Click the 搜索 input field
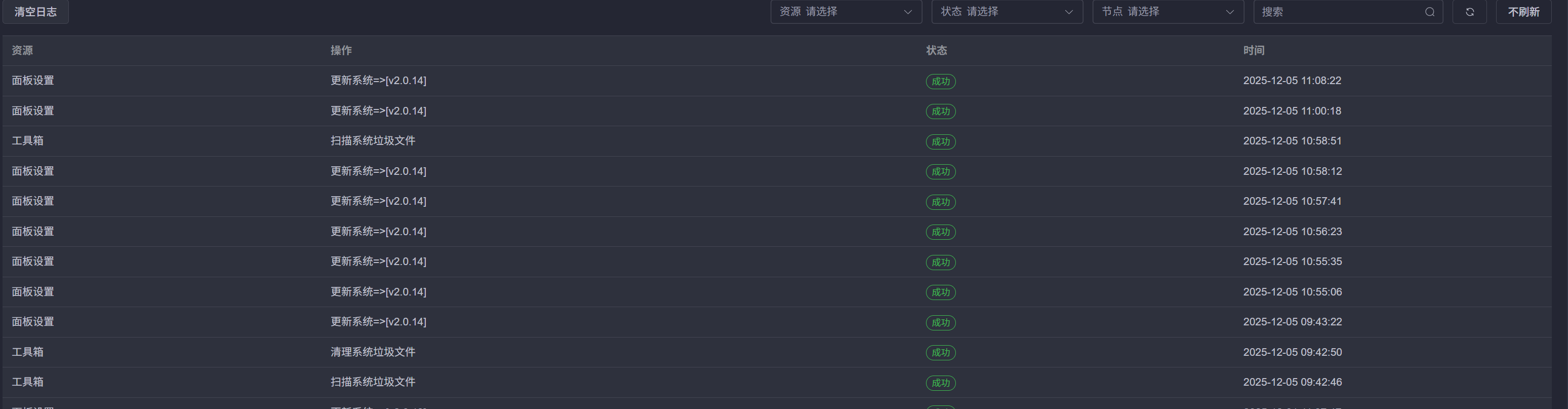The image size is (1568, 409). point(1339,12)
